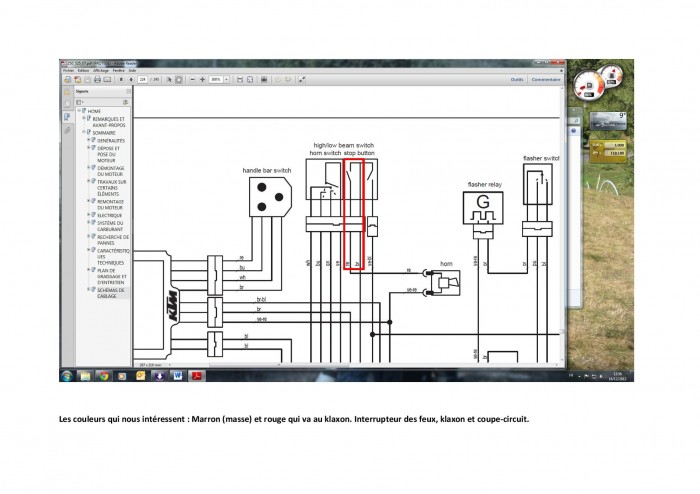
Task: Open the Outils pane
Action: click(x=517, y=79)
